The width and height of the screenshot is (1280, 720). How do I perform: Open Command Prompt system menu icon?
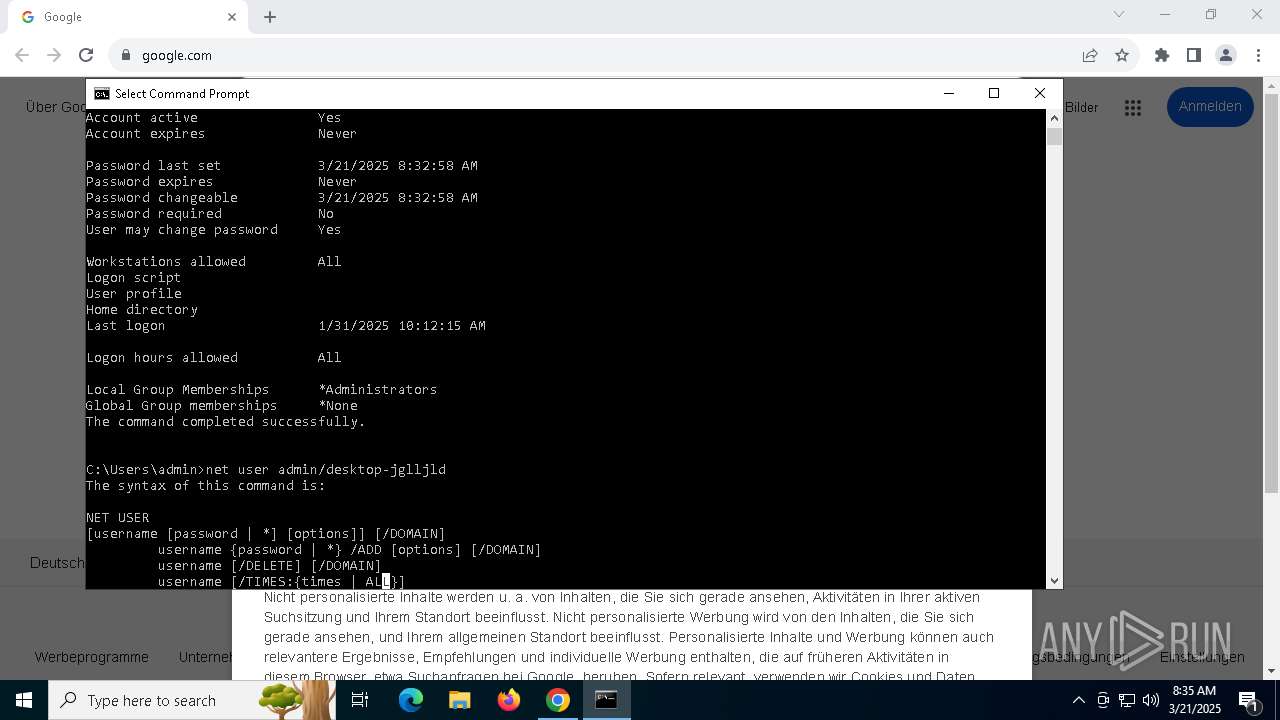(x=102, y=93)
